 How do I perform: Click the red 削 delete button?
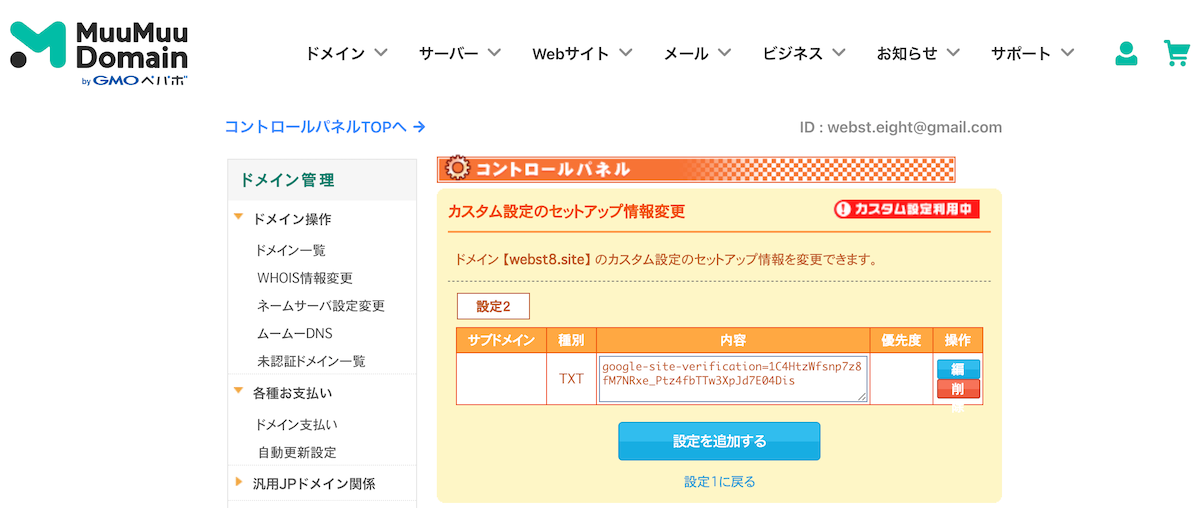pyautogui.click(x=958, y=389)
